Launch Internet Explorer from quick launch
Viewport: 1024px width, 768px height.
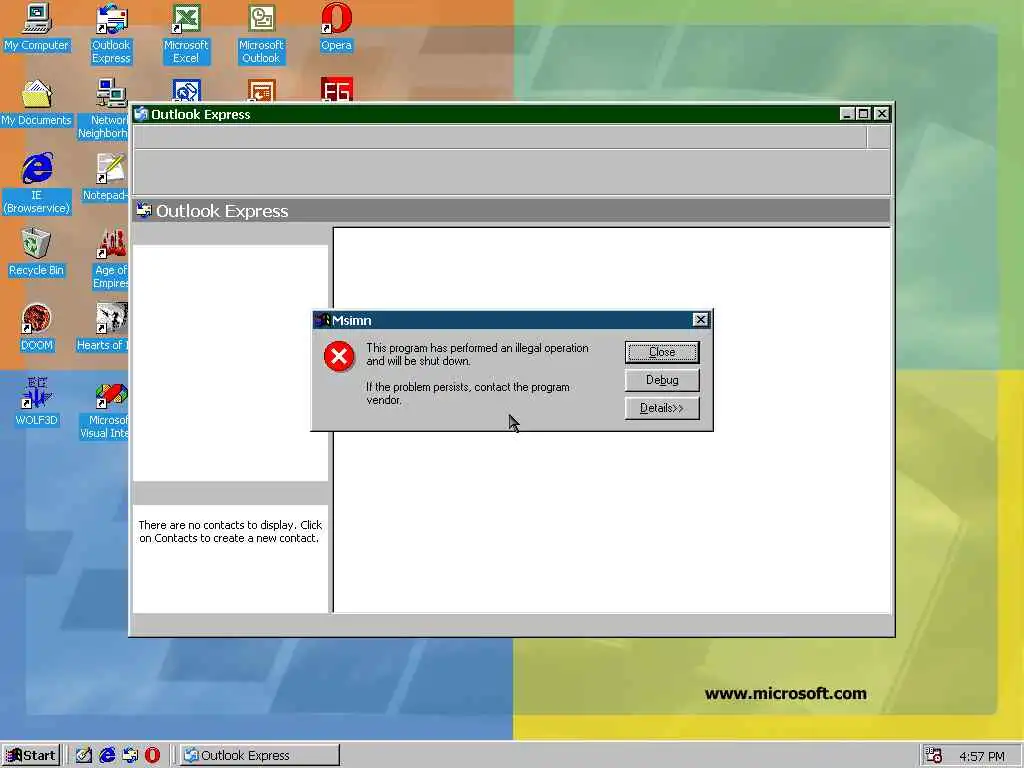[107, 755]
